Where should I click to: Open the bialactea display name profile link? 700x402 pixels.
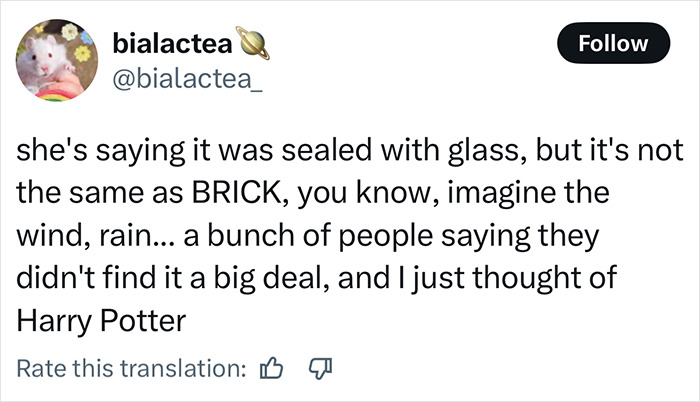coord(174,45)
